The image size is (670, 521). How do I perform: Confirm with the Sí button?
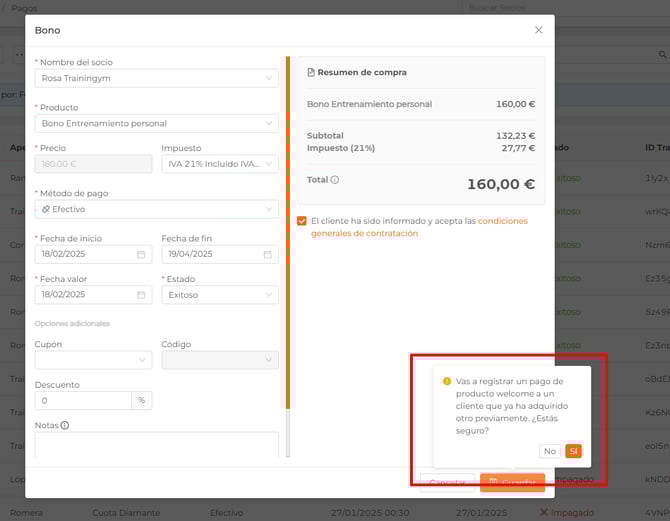(x=573, y=451)
